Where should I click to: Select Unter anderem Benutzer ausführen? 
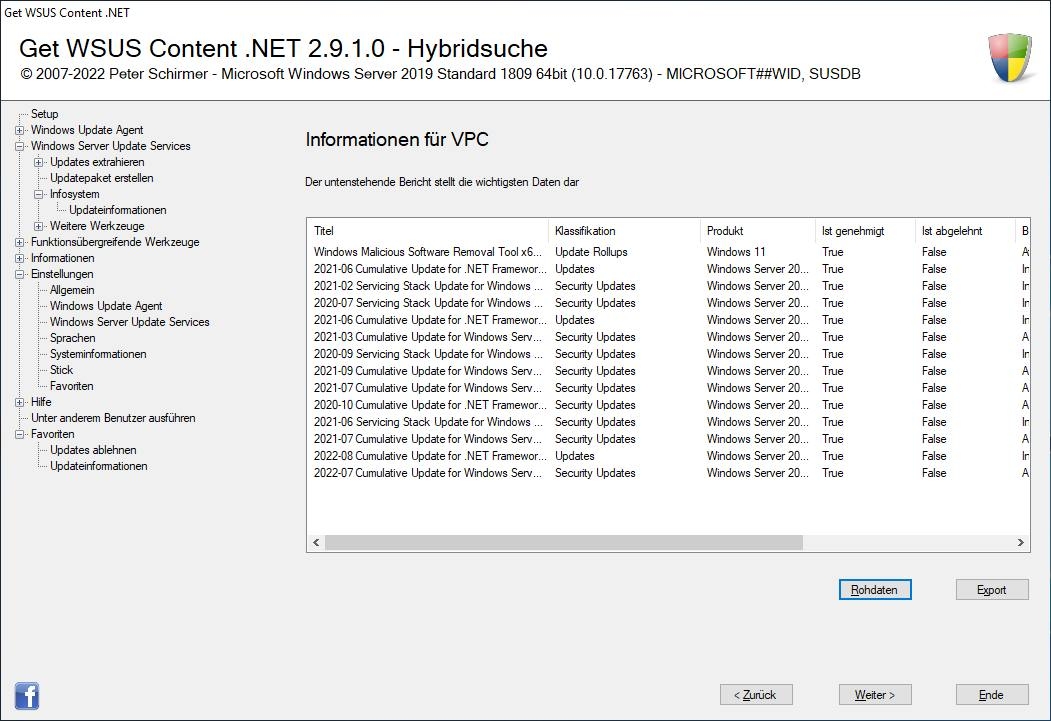[x=113, y=418]
